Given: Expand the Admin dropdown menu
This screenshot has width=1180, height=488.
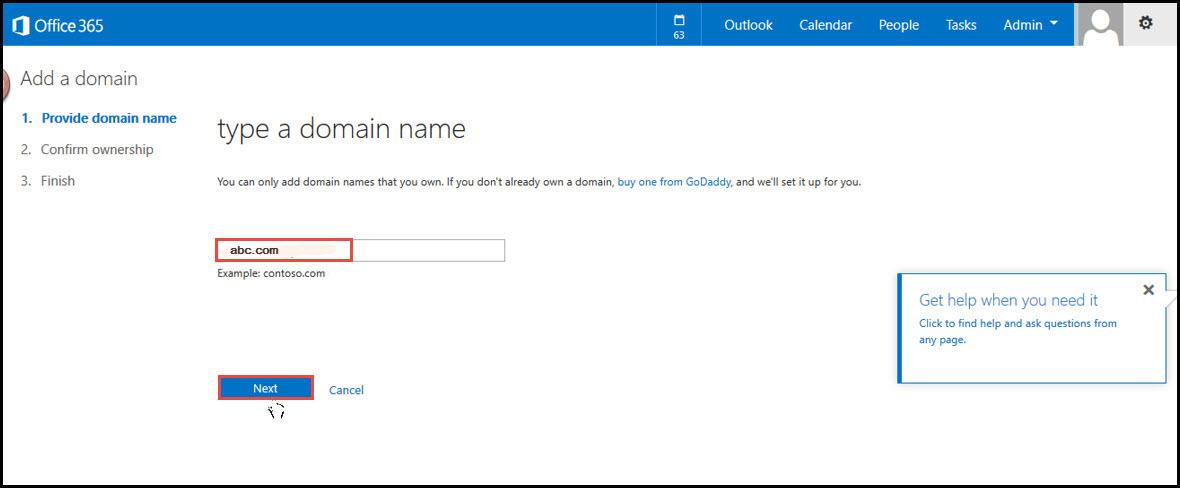Looking at the screenshot, I should coord(1030,25).
